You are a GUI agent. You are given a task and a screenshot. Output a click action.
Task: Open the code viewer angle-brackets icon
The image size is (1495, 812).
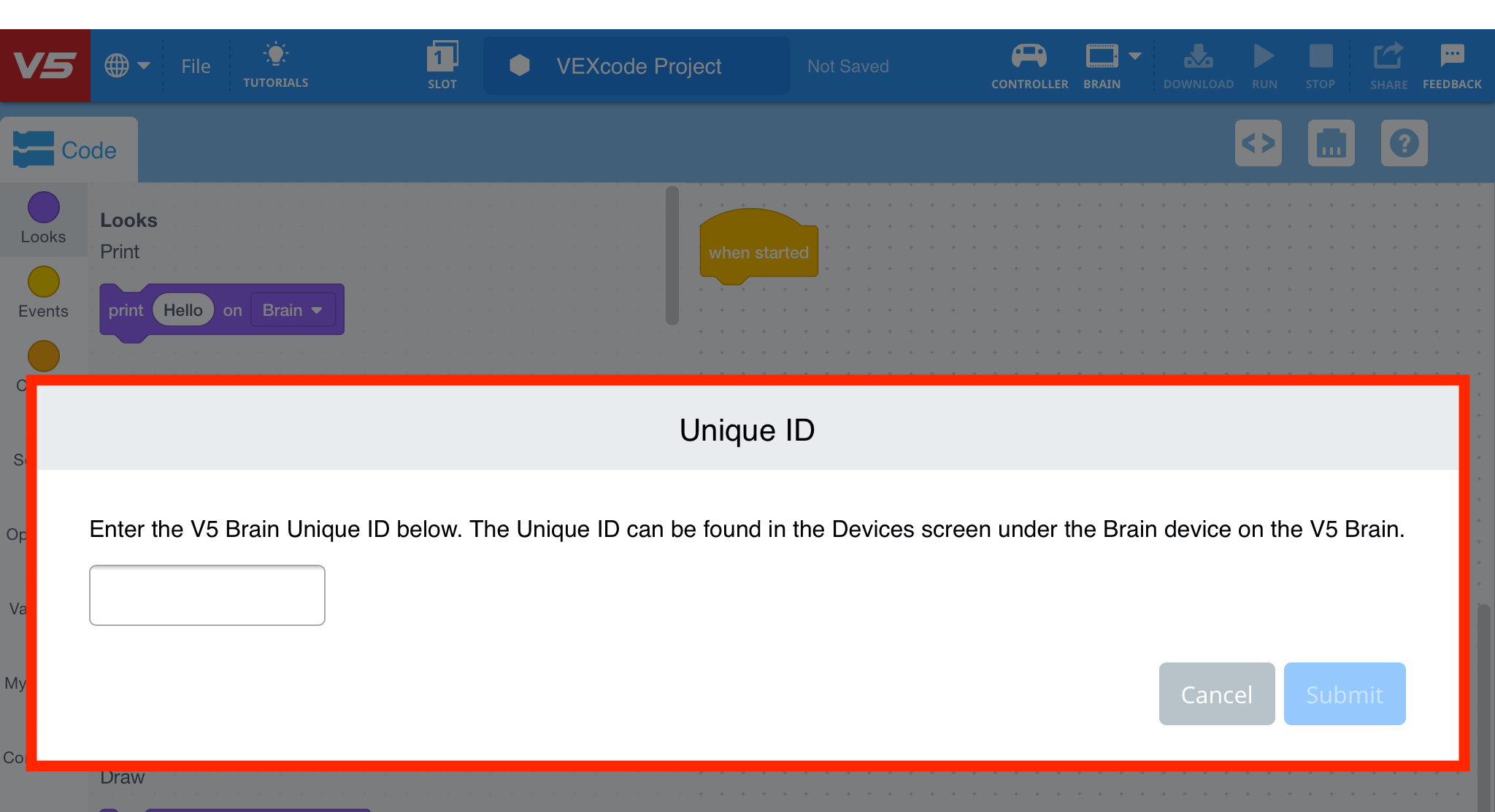click(1258, 143)
